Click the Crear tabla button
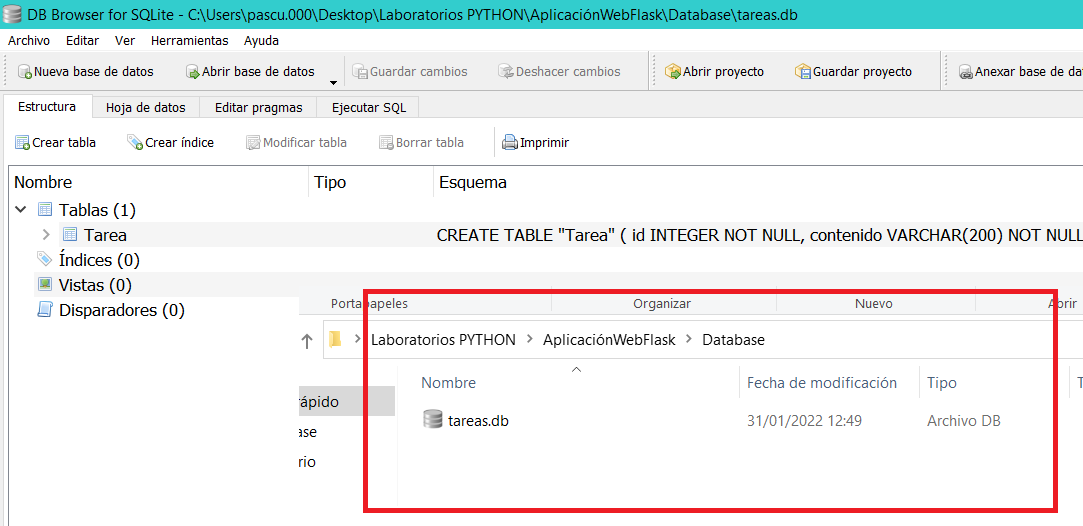The image size is (1083, 526). (55, 143)
